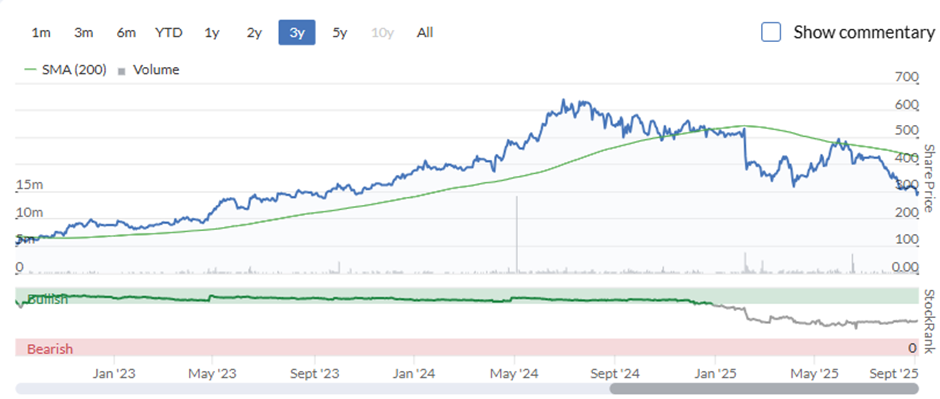
Task: Select the 2y time range
Action: coord(254,33)
